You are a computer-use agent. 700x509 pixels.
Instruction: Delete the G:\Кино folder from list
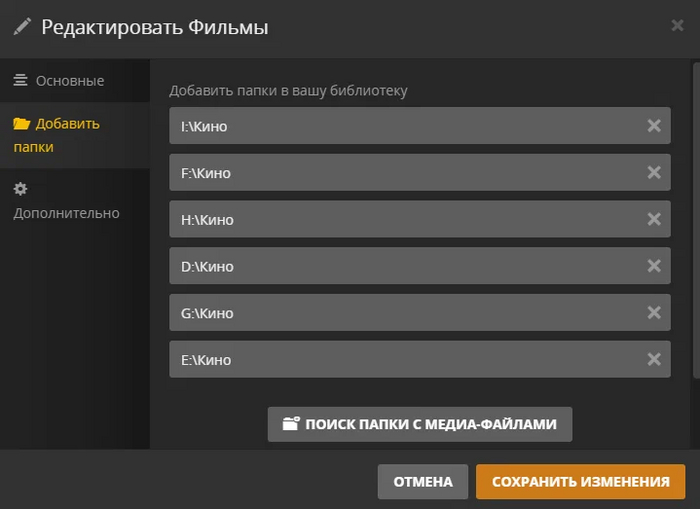pos(654,313)
